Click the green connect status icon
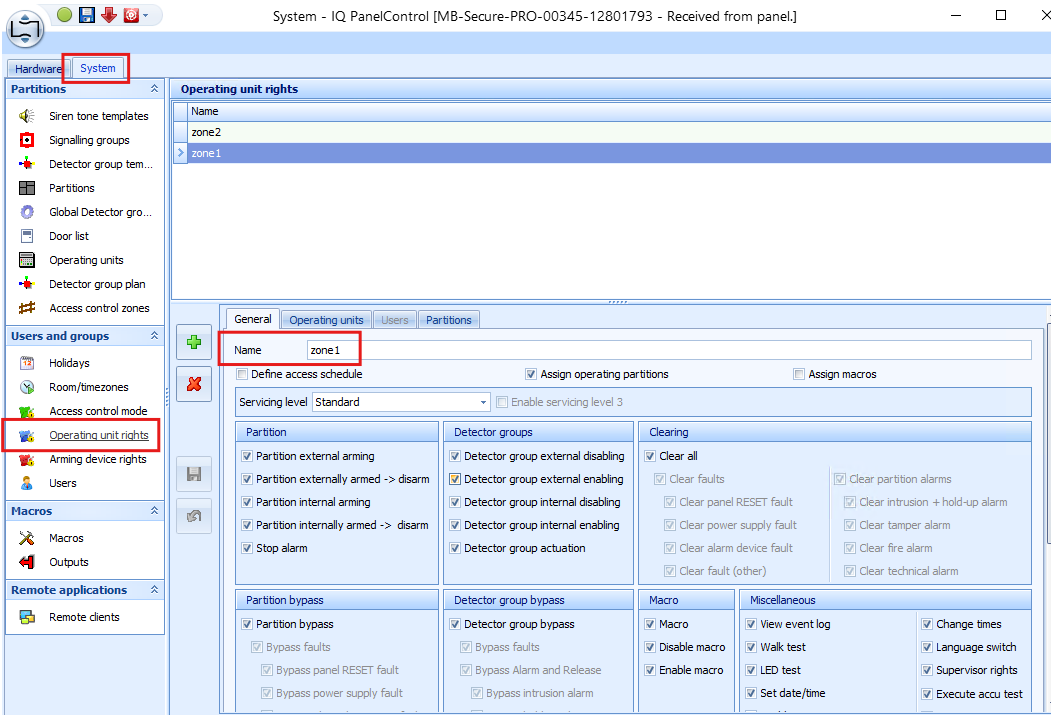 64,14
